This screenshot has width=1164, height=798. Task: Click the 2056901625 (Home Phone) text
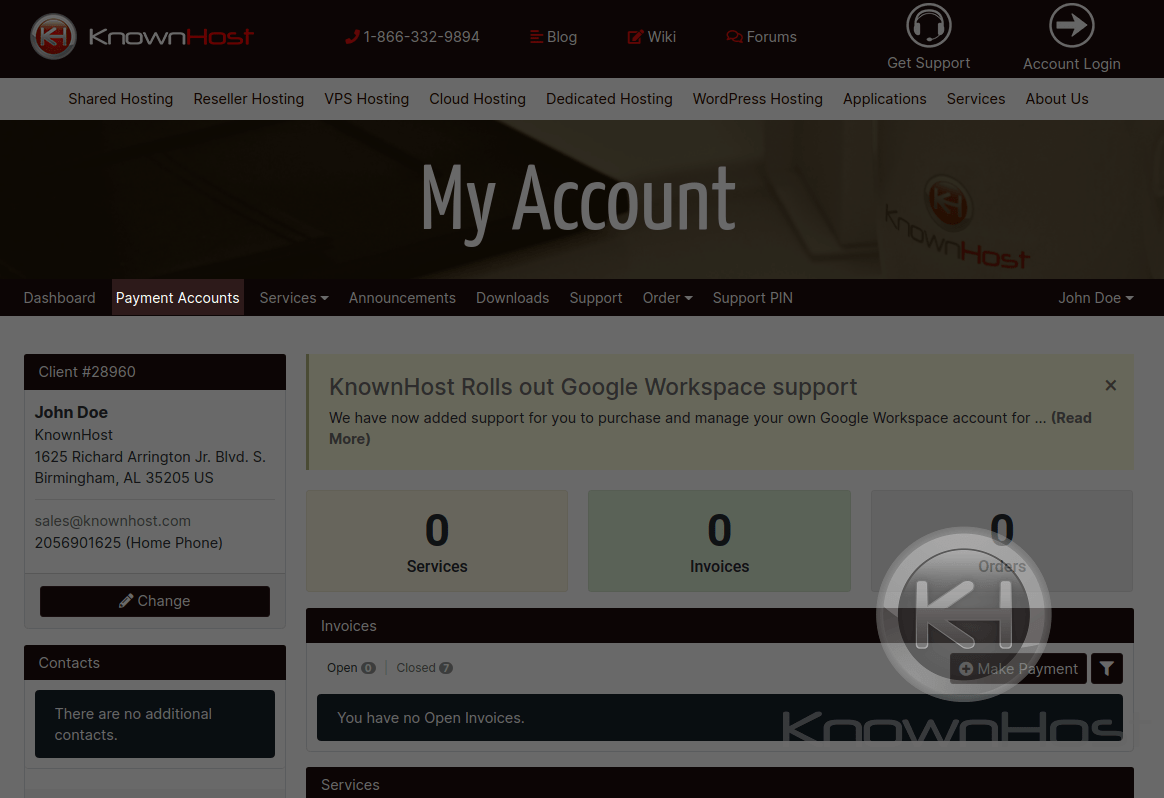(128, 543)
